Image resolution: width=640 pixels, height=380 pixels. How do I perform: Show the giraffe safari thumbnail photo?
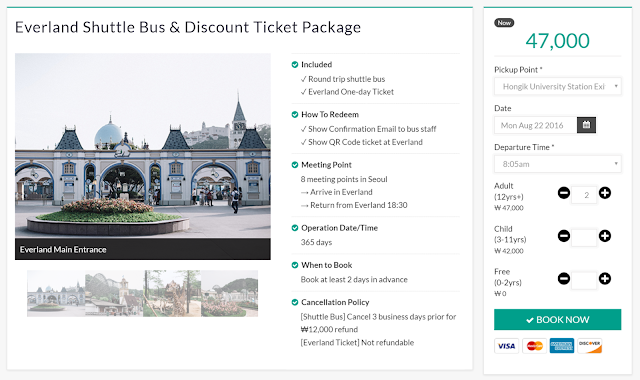172,293
